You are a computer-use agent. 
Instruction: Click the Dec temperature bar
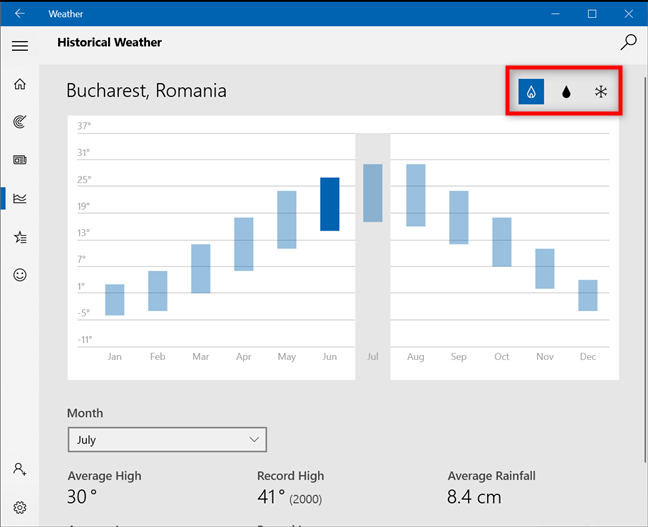pos(587,295)
